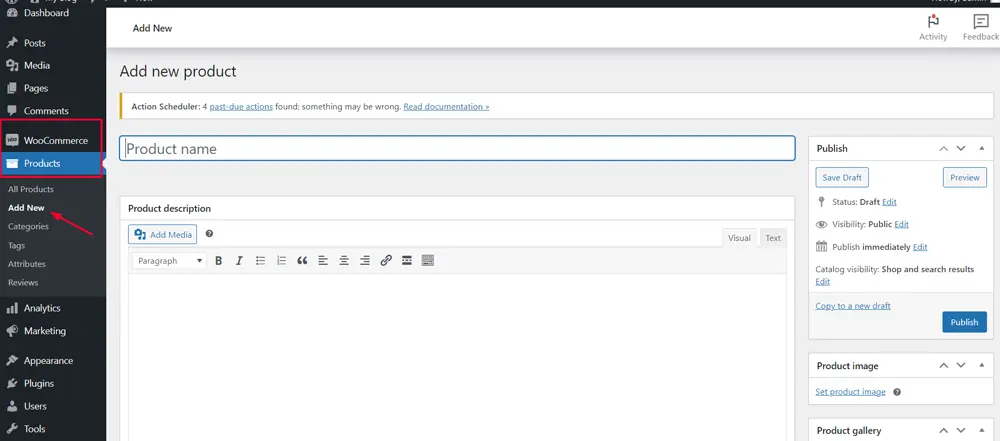Move the Product image panel down

click(x=961, y=366)
